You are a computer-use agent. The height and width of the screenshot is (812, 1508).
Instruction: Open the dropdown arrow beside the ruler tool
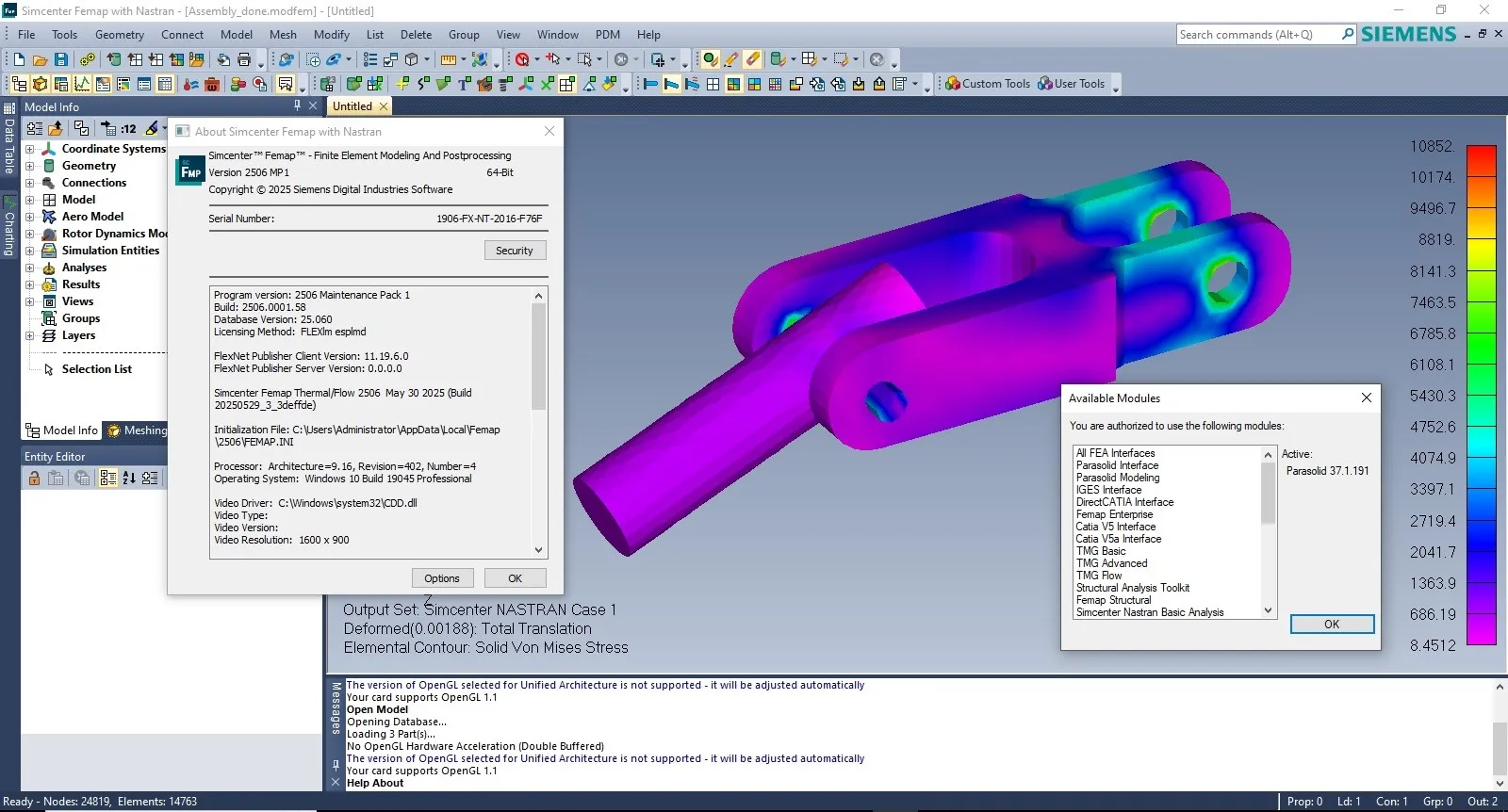[x=463, y=59]
